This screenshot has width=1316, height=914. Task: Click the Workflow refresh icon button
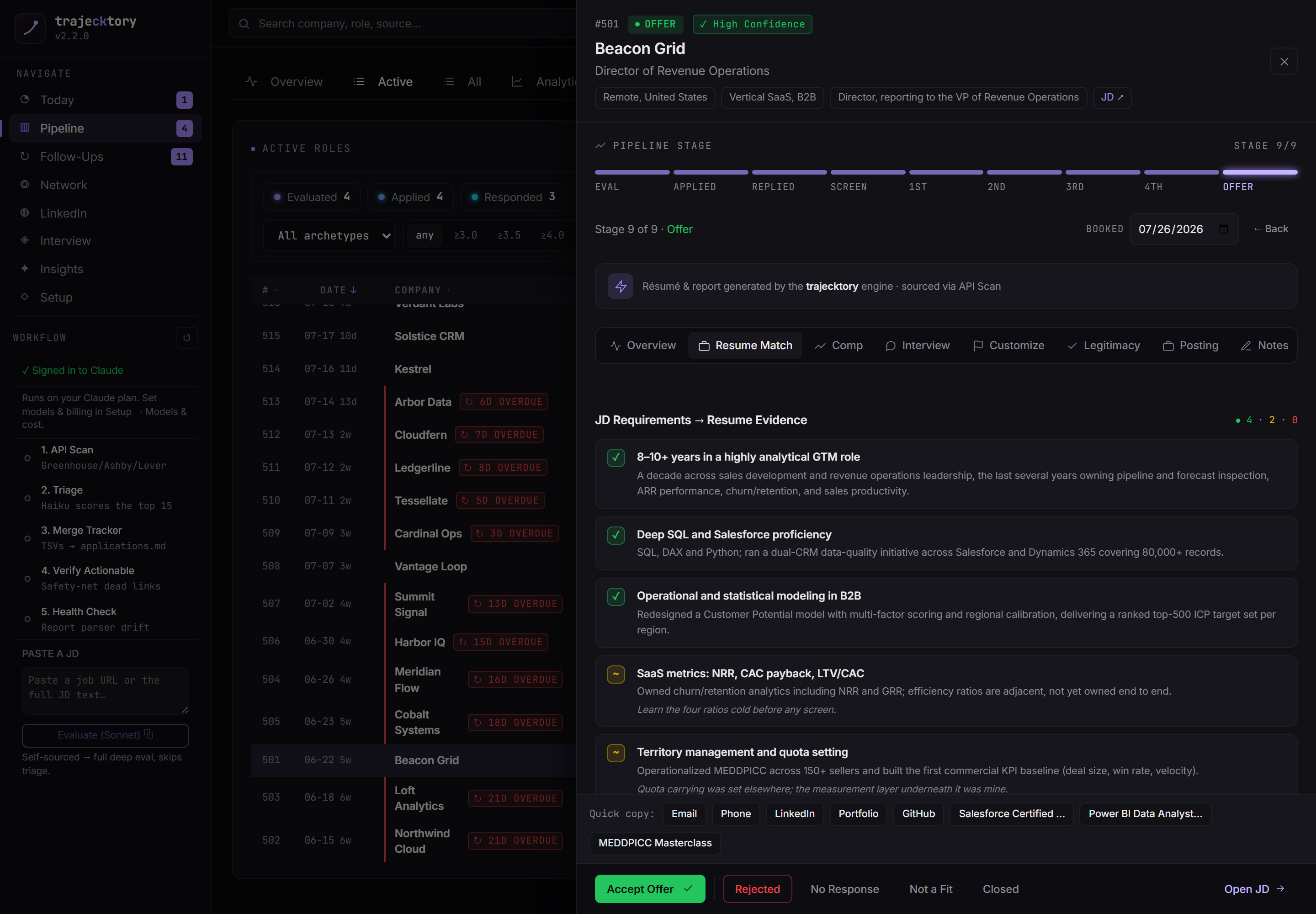[187, 338]
